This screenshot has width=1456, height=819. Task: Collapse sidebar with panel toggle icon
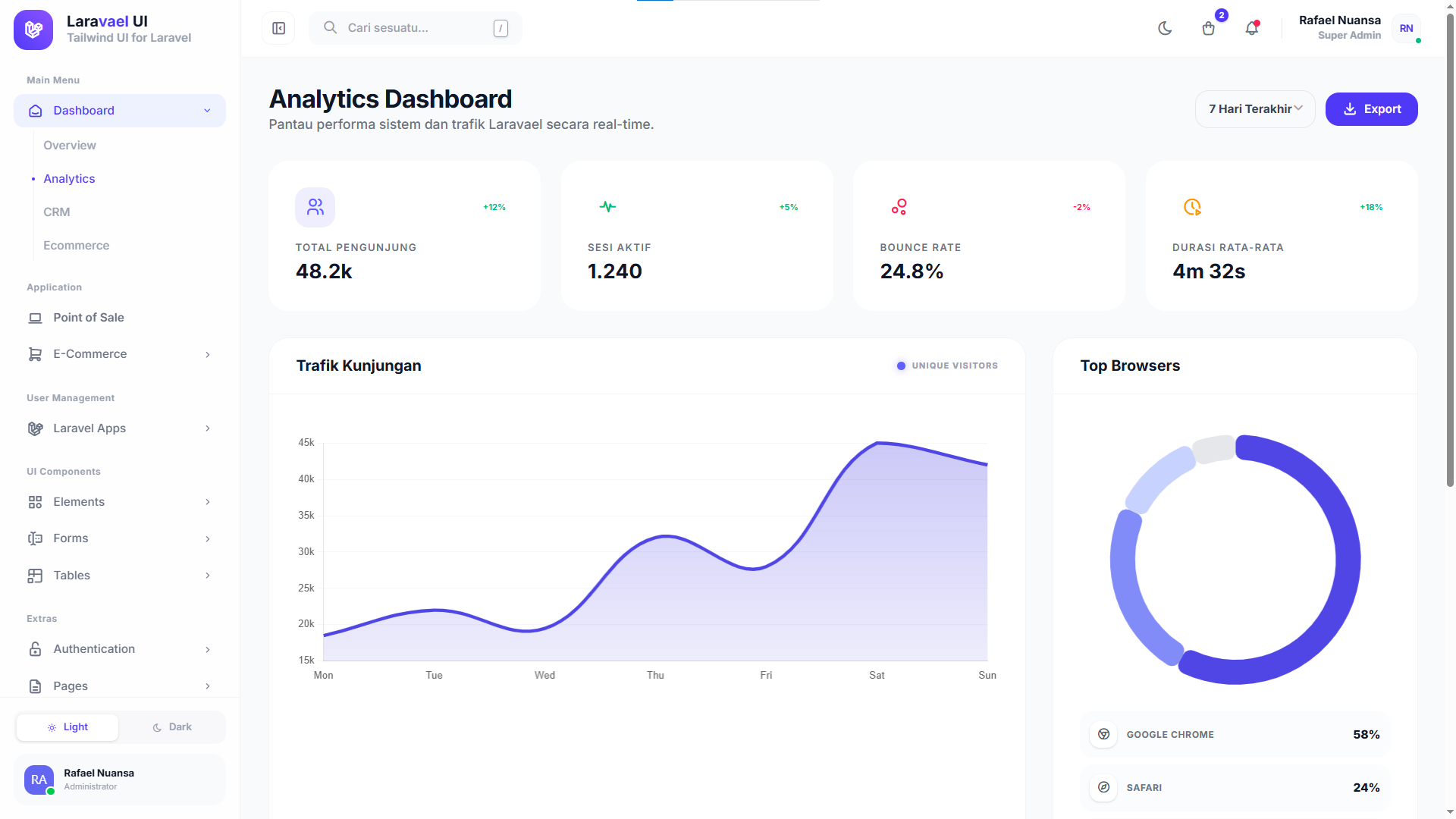click(x=278, y=28)
